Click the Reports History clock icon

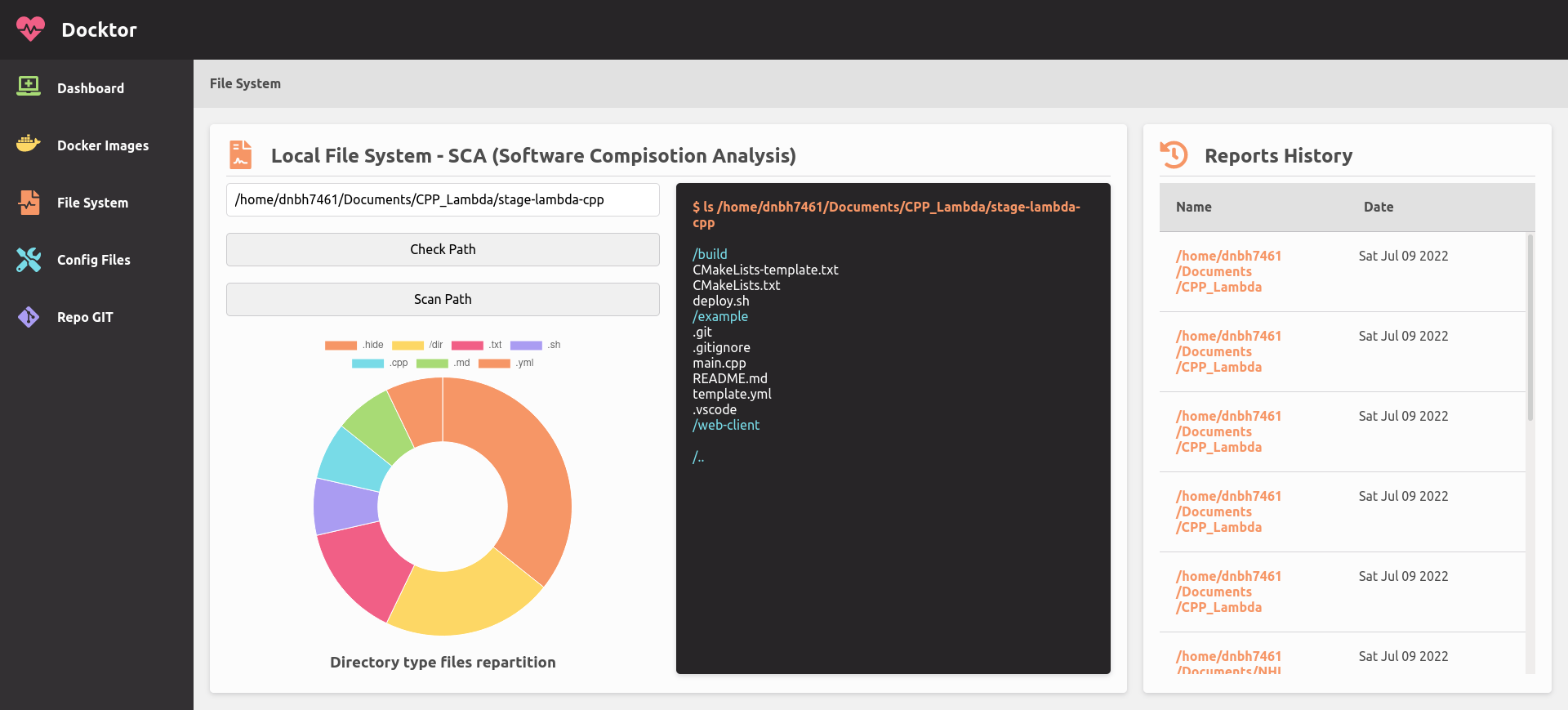[x=1174, y=154]
